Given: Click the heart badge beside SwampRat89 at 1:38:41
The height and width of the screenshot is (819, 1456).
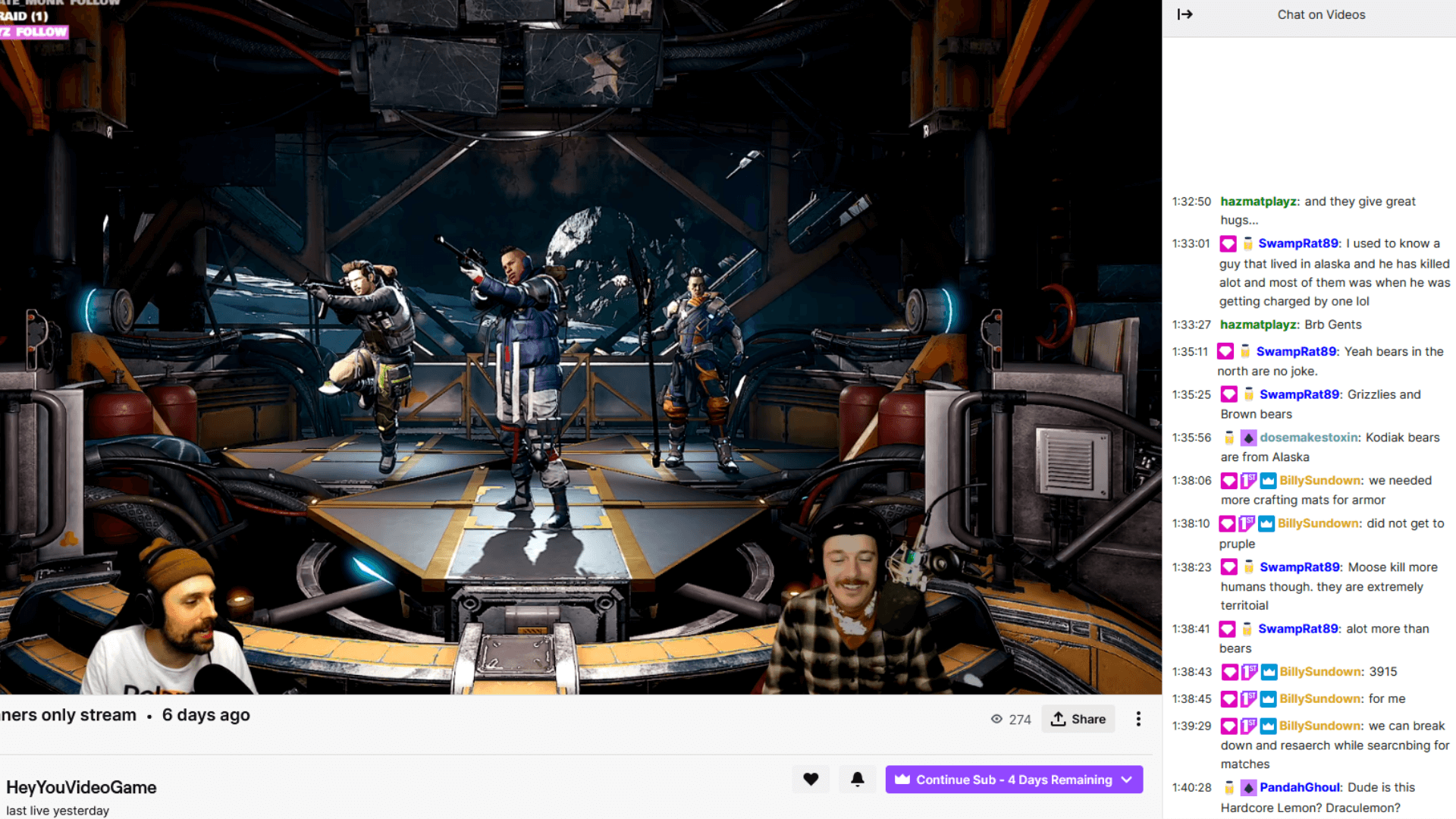Looking at the screenshot, I should [1228, 629].
